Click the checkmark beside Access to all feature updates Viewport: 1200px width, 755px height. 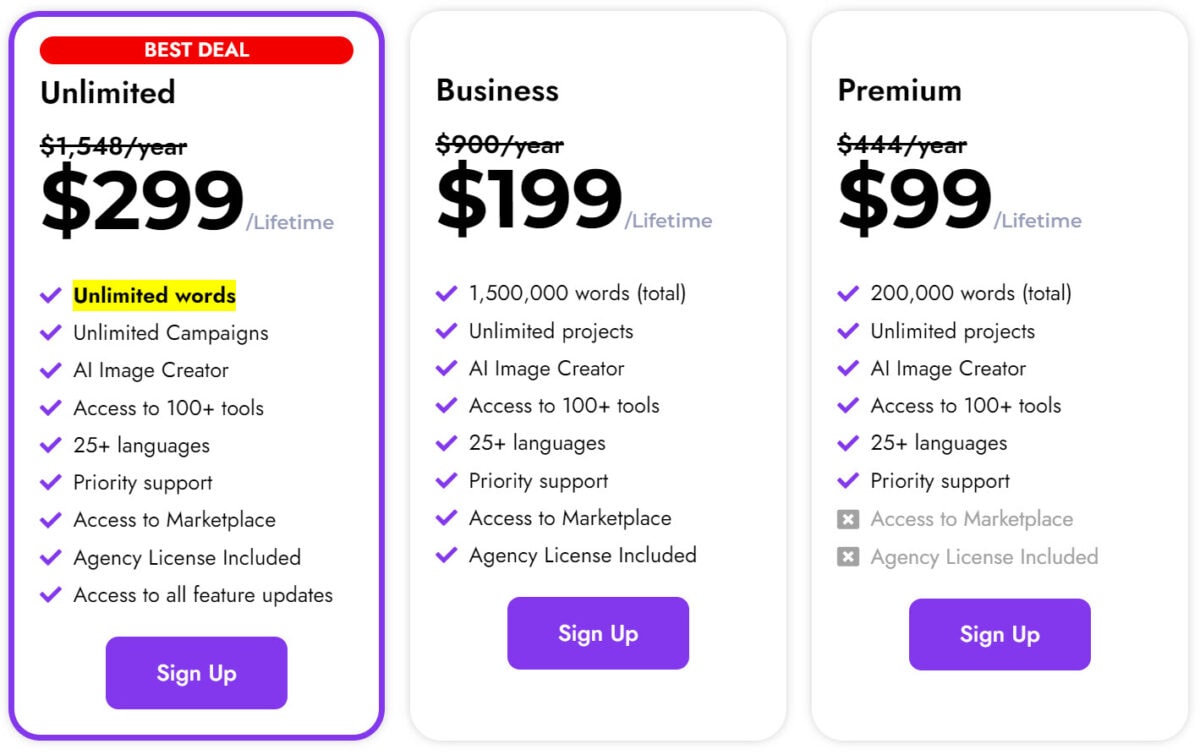coord(51,595)
